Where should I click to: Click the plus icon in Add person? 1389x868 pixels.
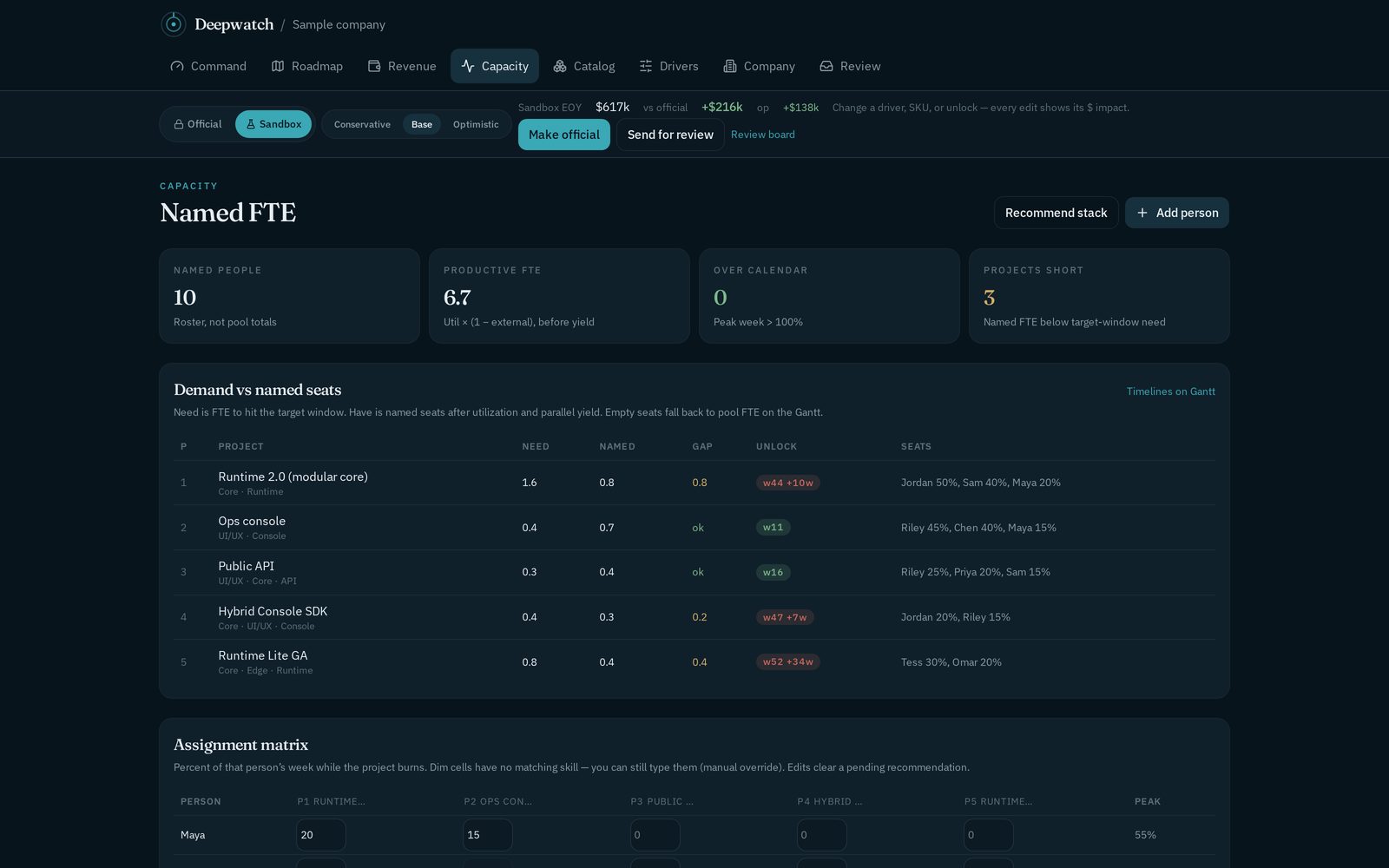(x=1142, y=213)
